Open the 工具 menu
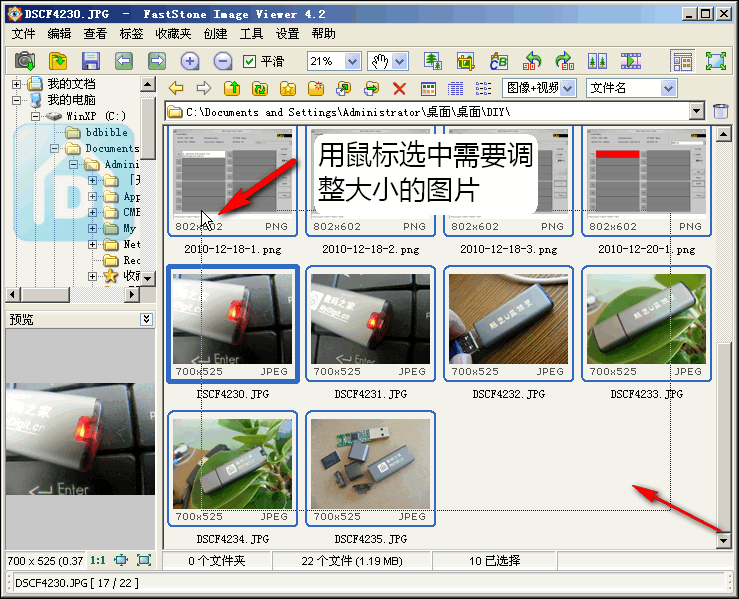Viewport: 739px width, 599px height. coord(251,34)
